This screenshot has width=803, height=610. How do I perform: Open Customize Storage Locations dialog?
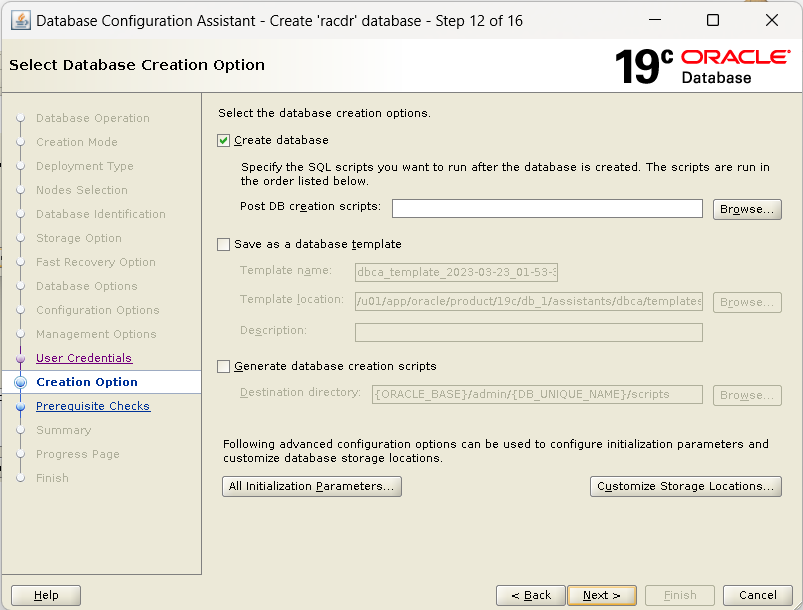pyautogui.click(x=686, y=486)
